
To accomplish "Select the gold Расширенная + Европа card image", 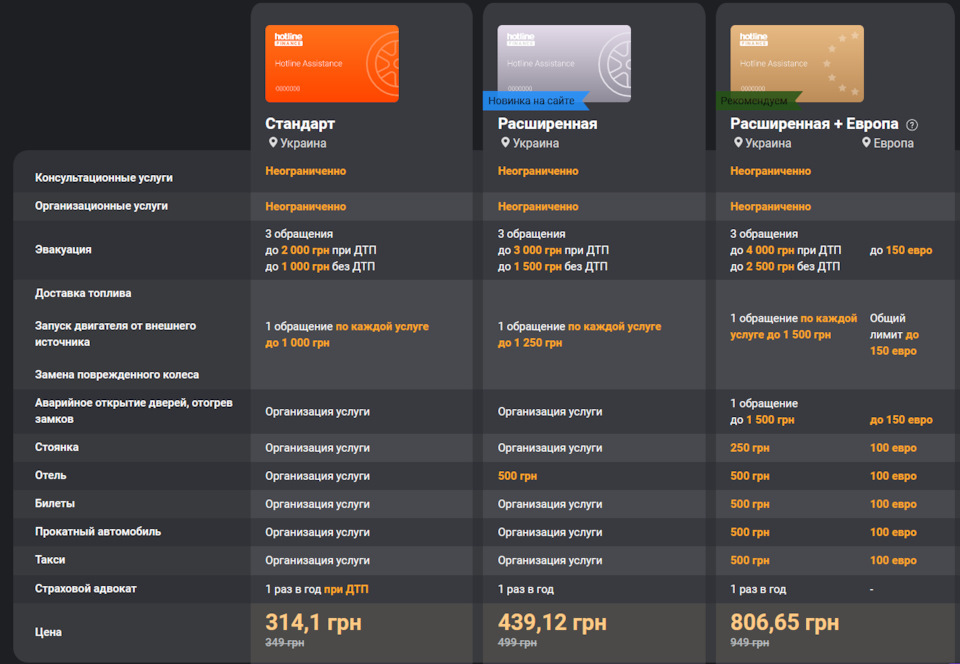I will click(797, 64).
